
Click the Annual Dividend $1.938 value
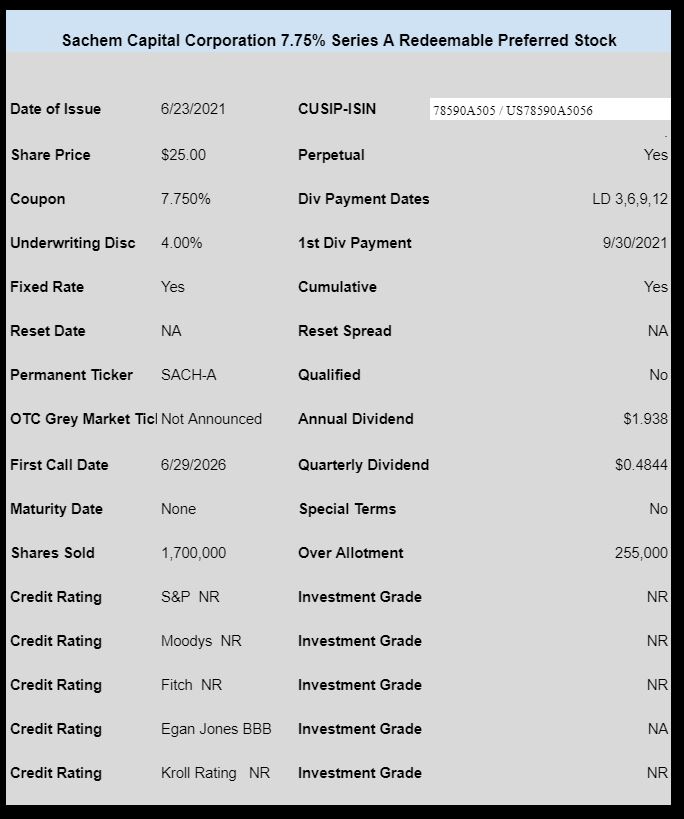[x=645, y=418]
